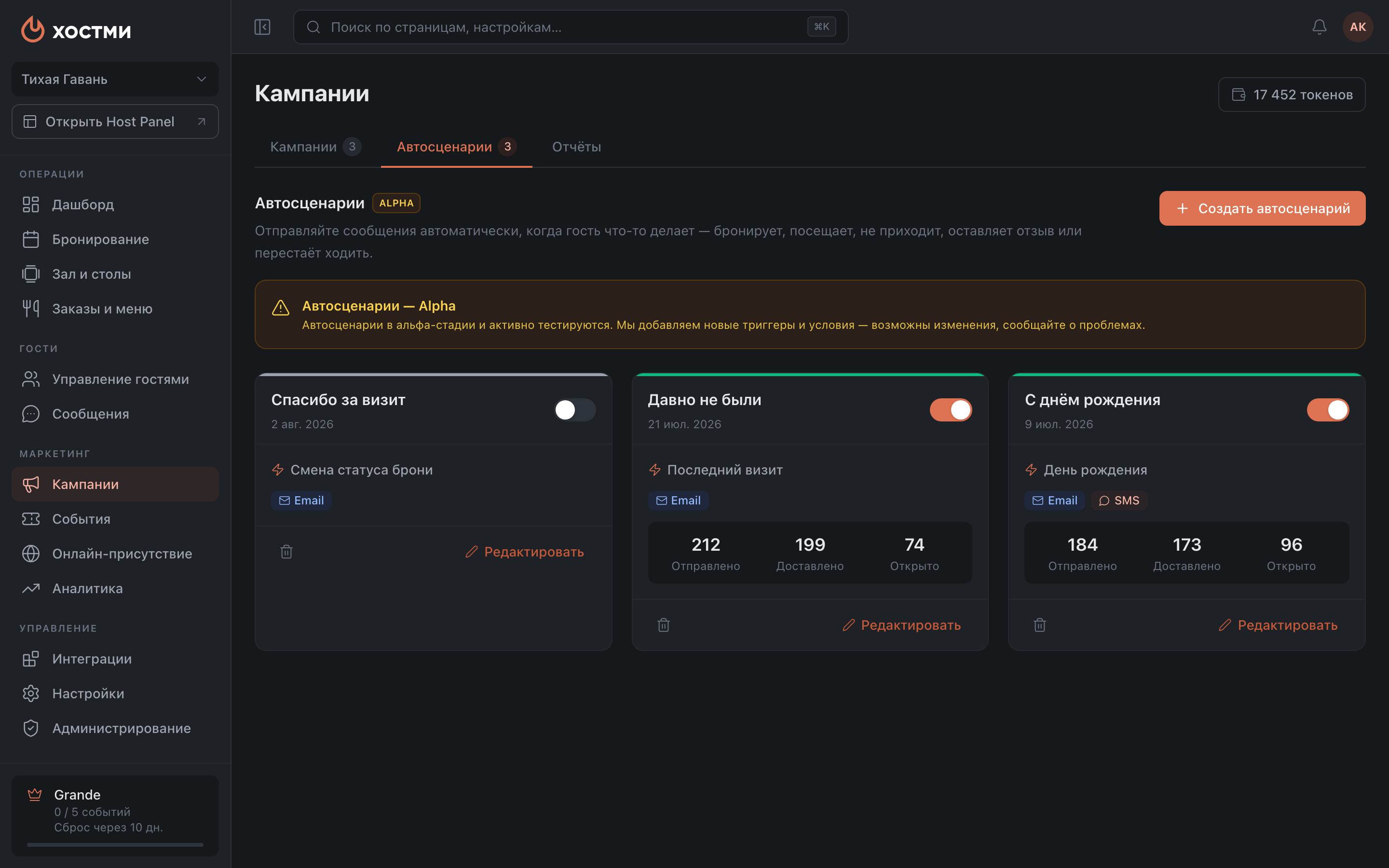1389x868 pixels.
Task: Open Настройки in the sidebar
Action: click(115, 693)
